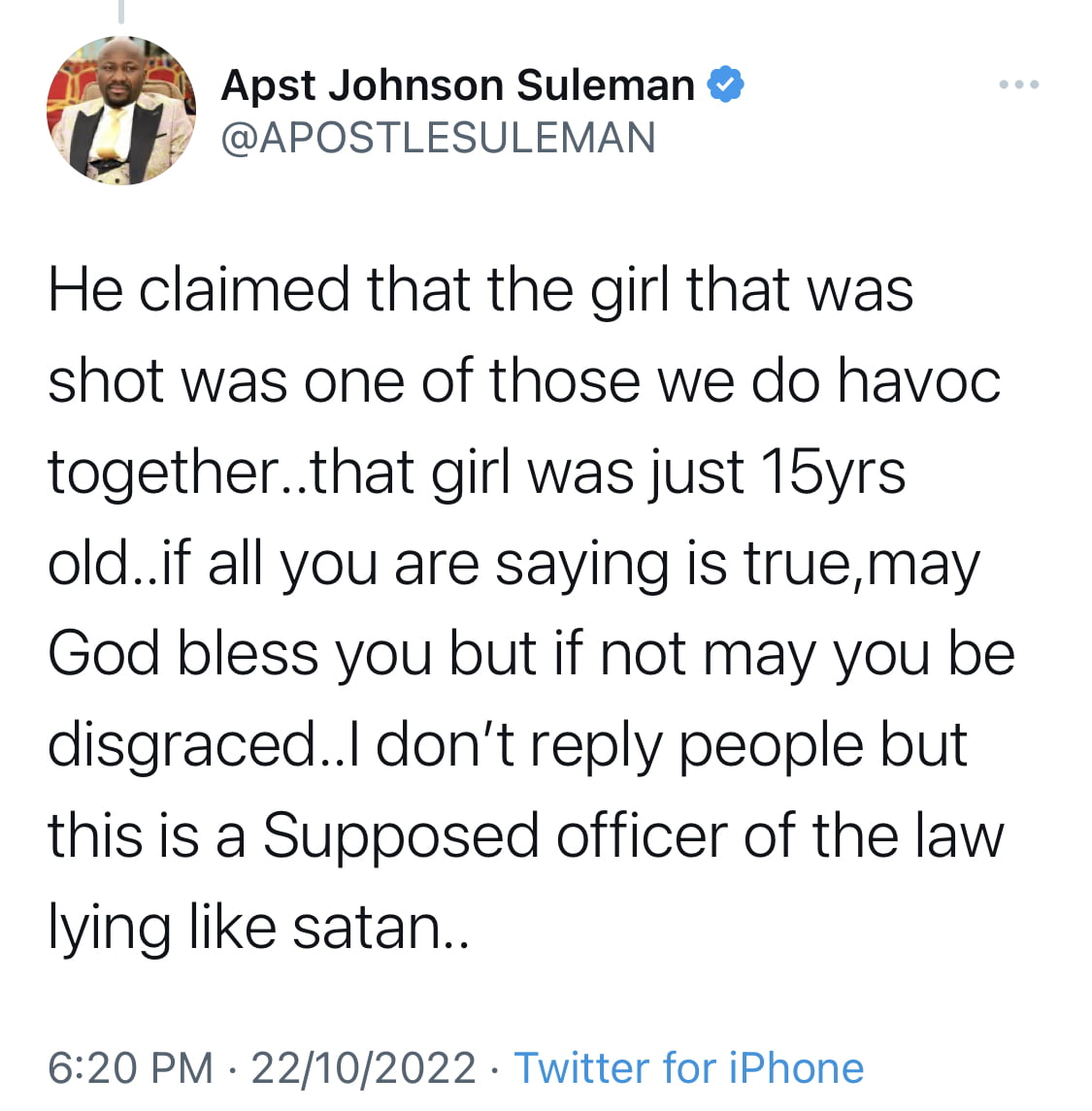Click the 6:20 PM timestamp
Viewport: 1092px width, 1111px height.
click(130, 1067)
